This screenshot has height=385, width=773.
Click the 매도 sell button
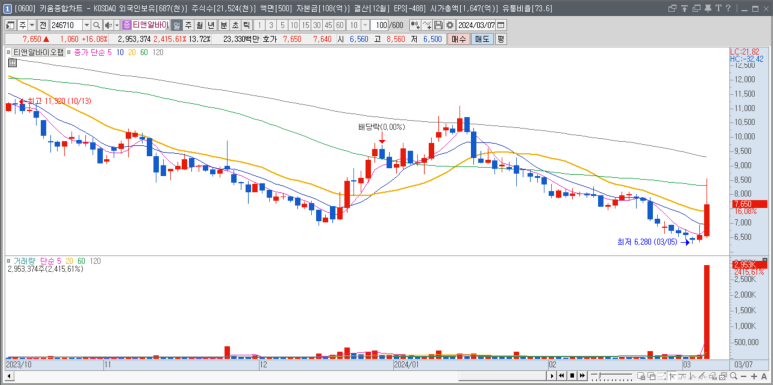[x=482, y=39]
